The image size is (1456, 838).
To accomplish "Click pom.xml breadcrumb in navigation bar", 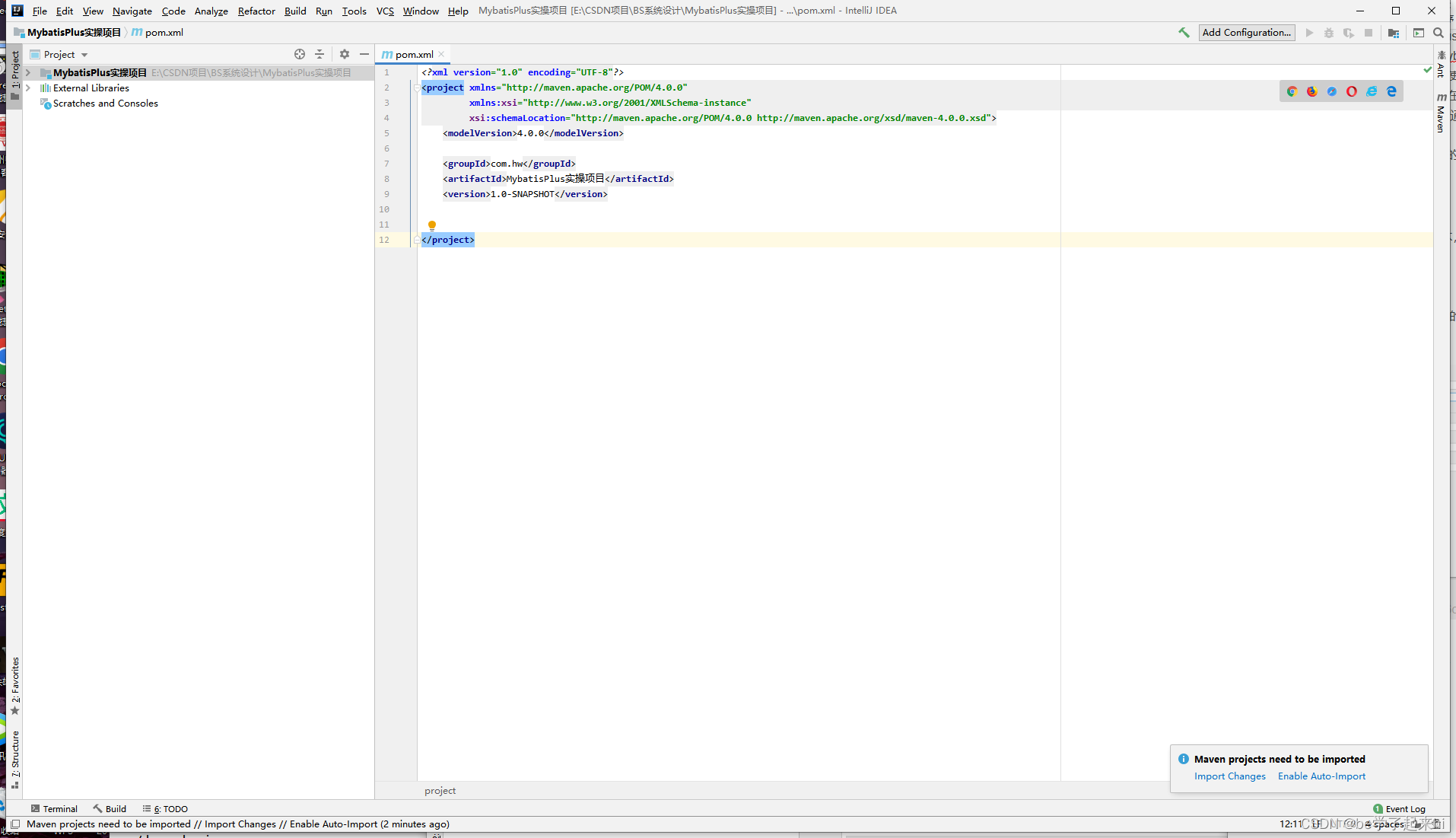I will tap(157, 33).
